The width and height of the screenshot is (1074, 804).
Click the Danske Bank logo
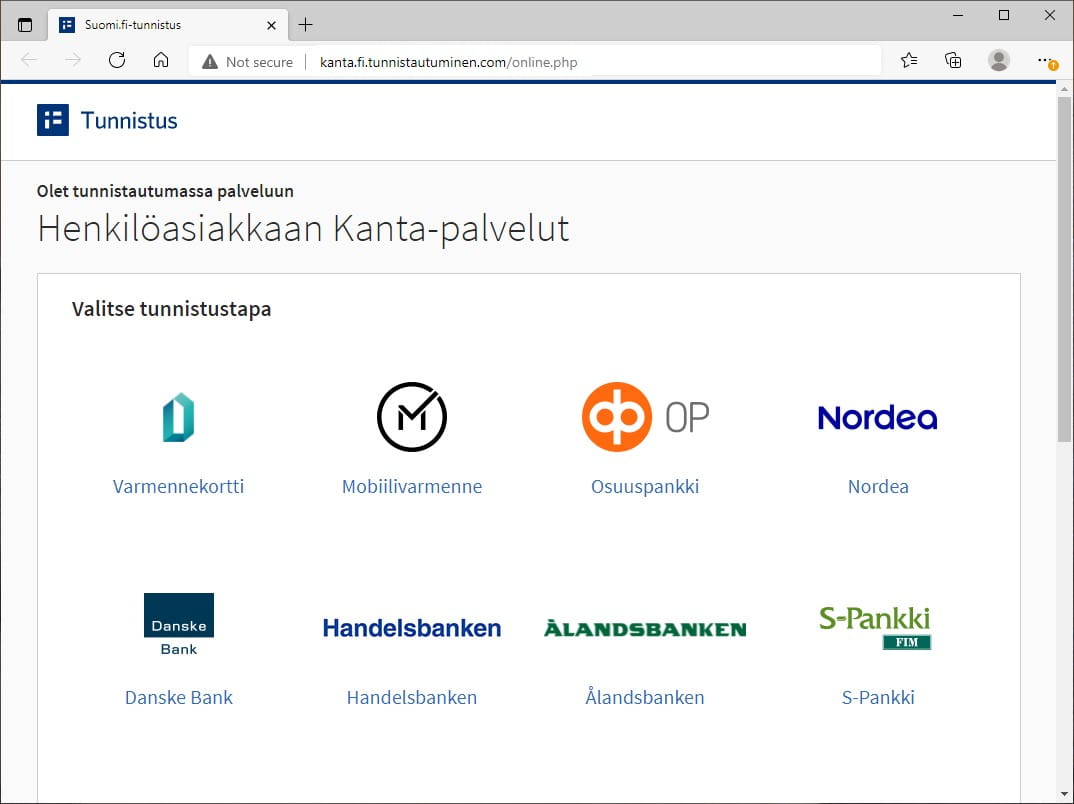coord(179,625)
